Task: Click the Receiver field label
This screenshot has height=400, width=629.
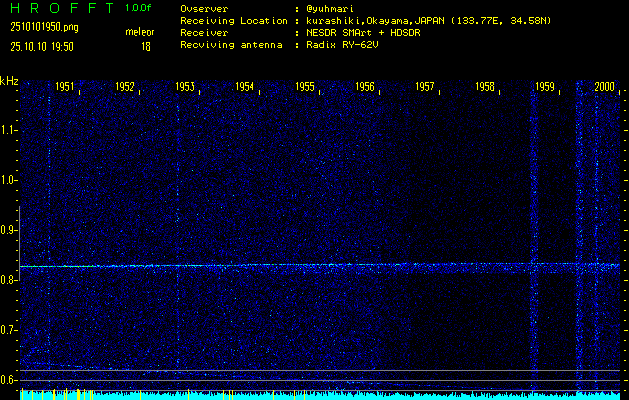Action: [204, 33]
